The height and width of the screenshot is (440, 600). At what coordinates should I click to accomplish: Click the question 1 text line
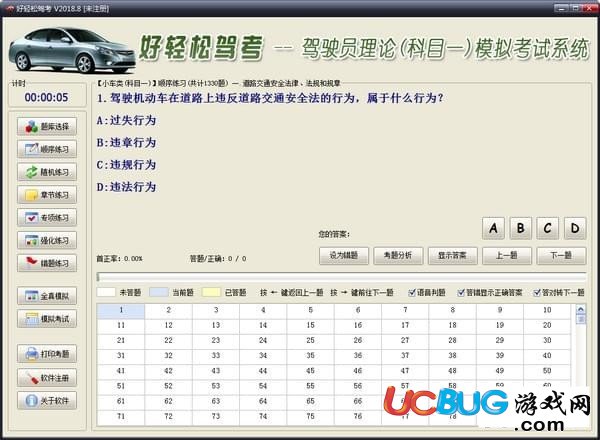270,98
